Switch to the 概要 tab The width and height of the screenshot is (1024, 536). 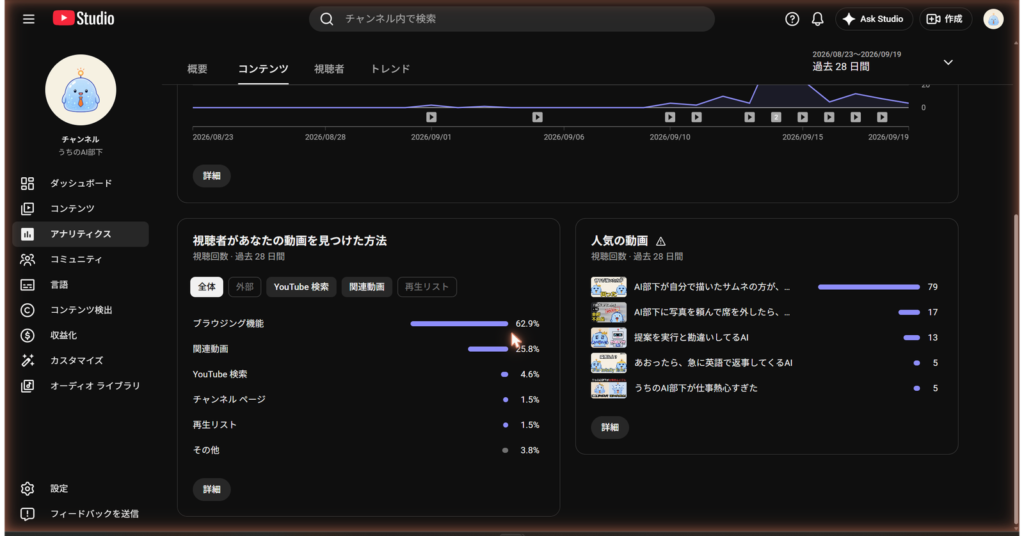(x=197, y=69)
